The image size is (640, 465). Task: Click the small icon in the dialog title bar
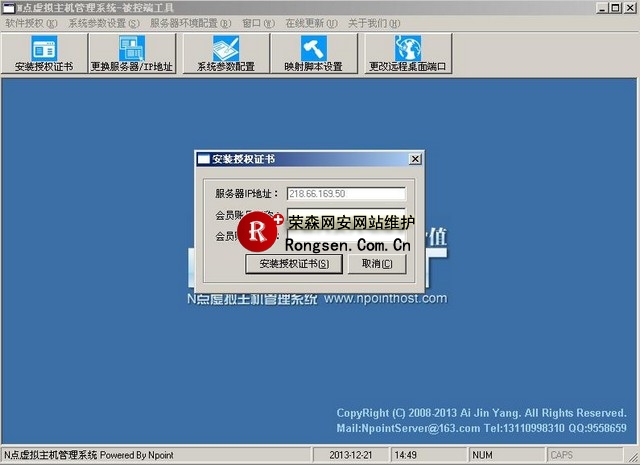(x=203, y=159)
